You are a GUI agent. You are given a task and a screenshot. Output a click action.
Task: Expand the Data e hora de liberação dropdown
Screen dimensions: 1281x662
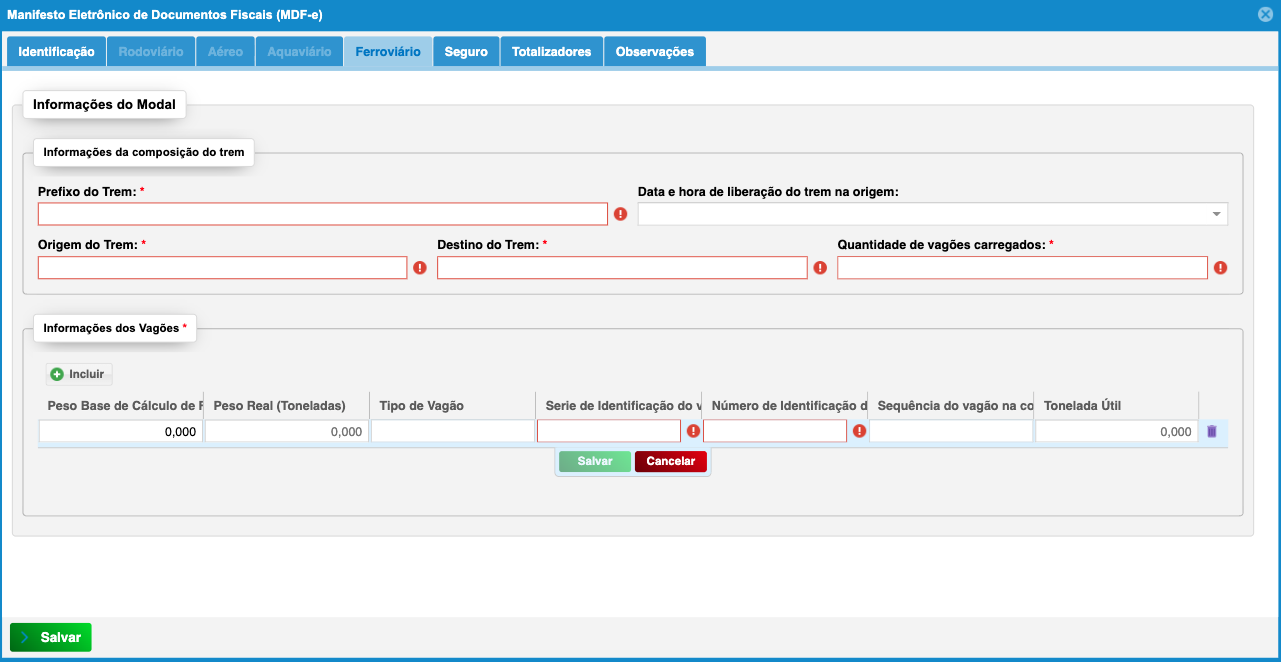[1216, 214]
